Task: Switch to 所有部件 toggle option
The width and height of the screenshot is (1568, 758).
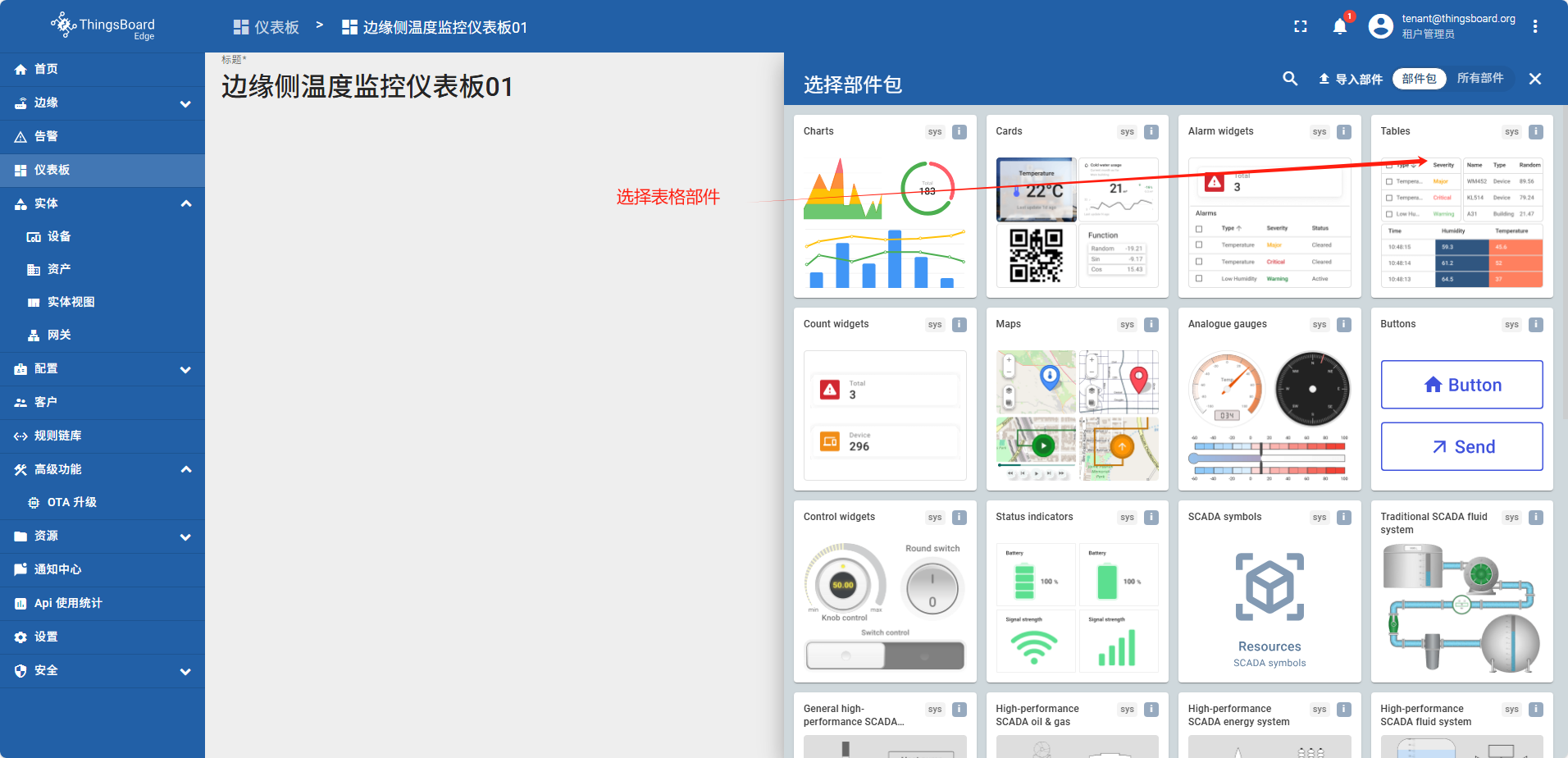Action: (1479, 79)
